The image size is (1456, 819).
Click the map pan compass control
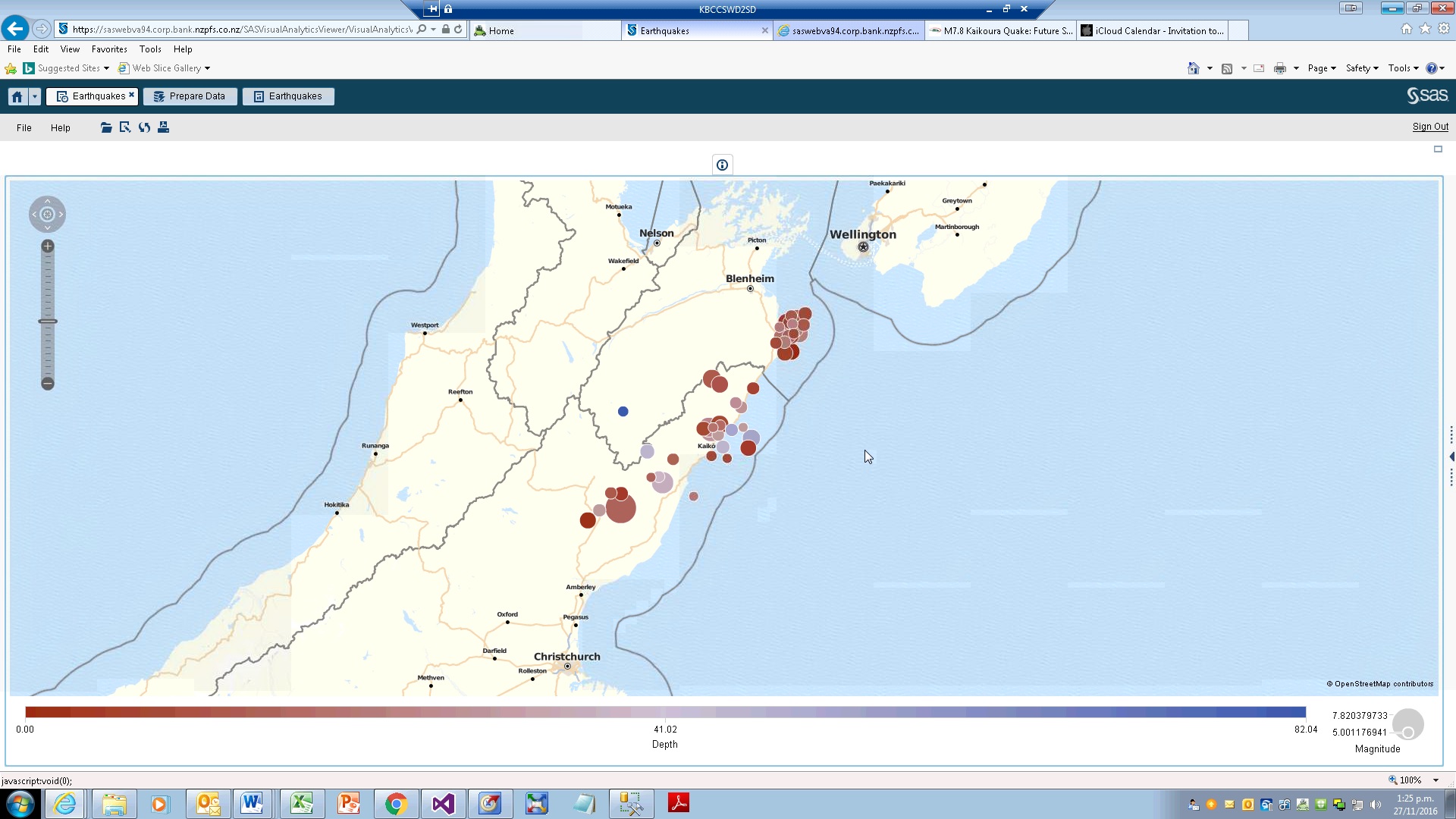(x=47, y=215)
